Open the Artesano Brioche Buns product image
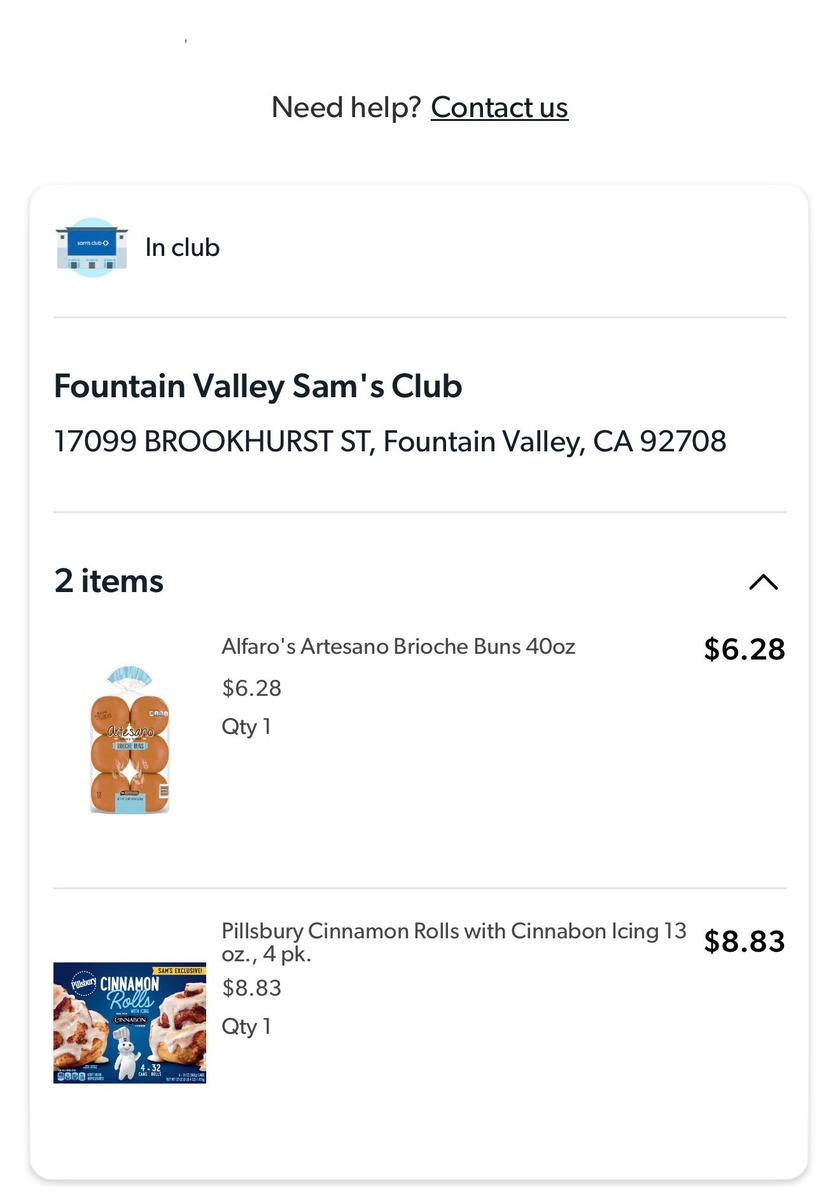Image resolution: width=840 pixels, height=1200 pixels. coord(130,739)
